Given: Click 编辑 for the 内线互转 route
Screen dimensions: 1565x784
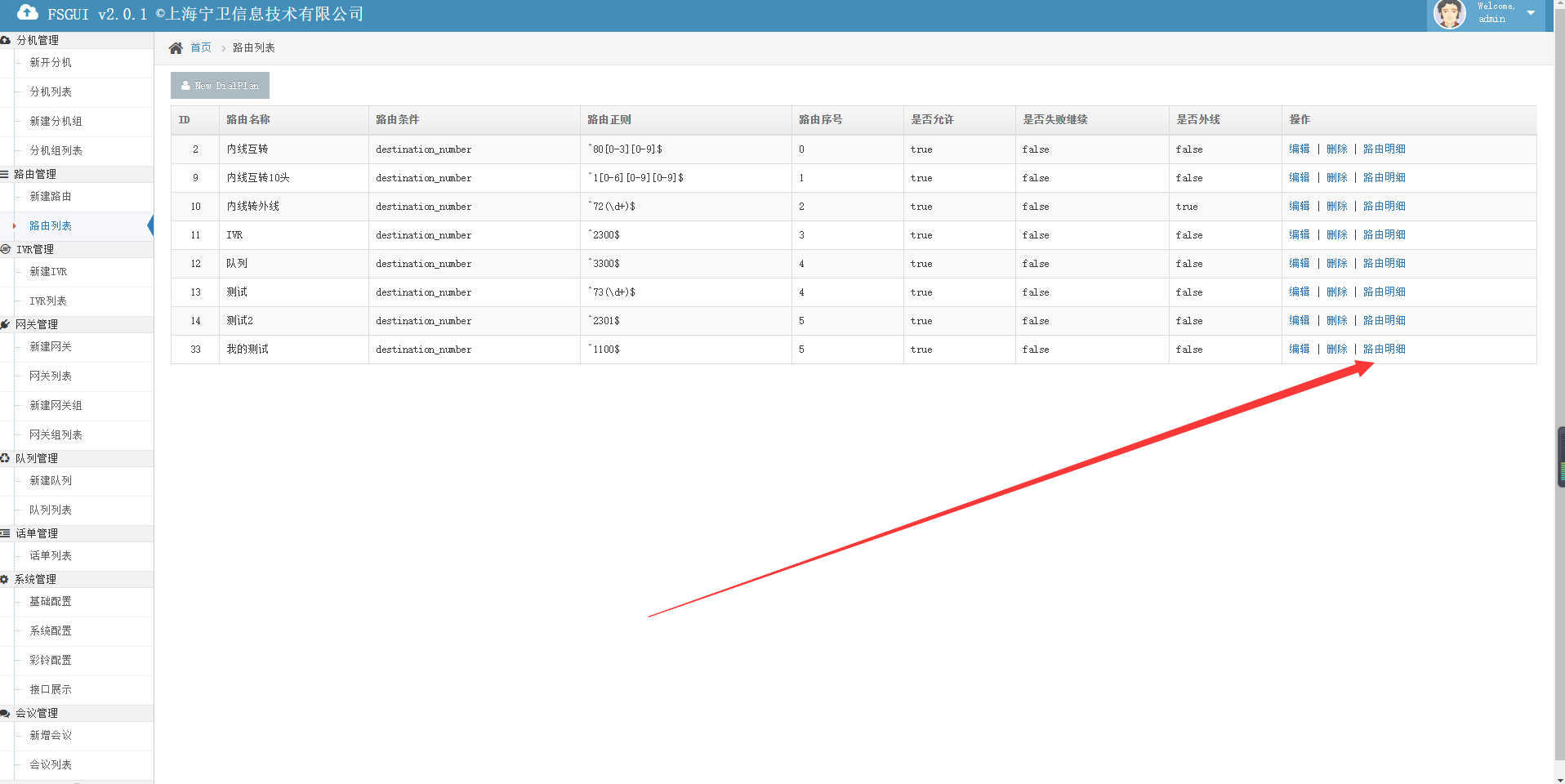Looking at the screenshot, I should pyautogui.click(x=1299, y=149).
